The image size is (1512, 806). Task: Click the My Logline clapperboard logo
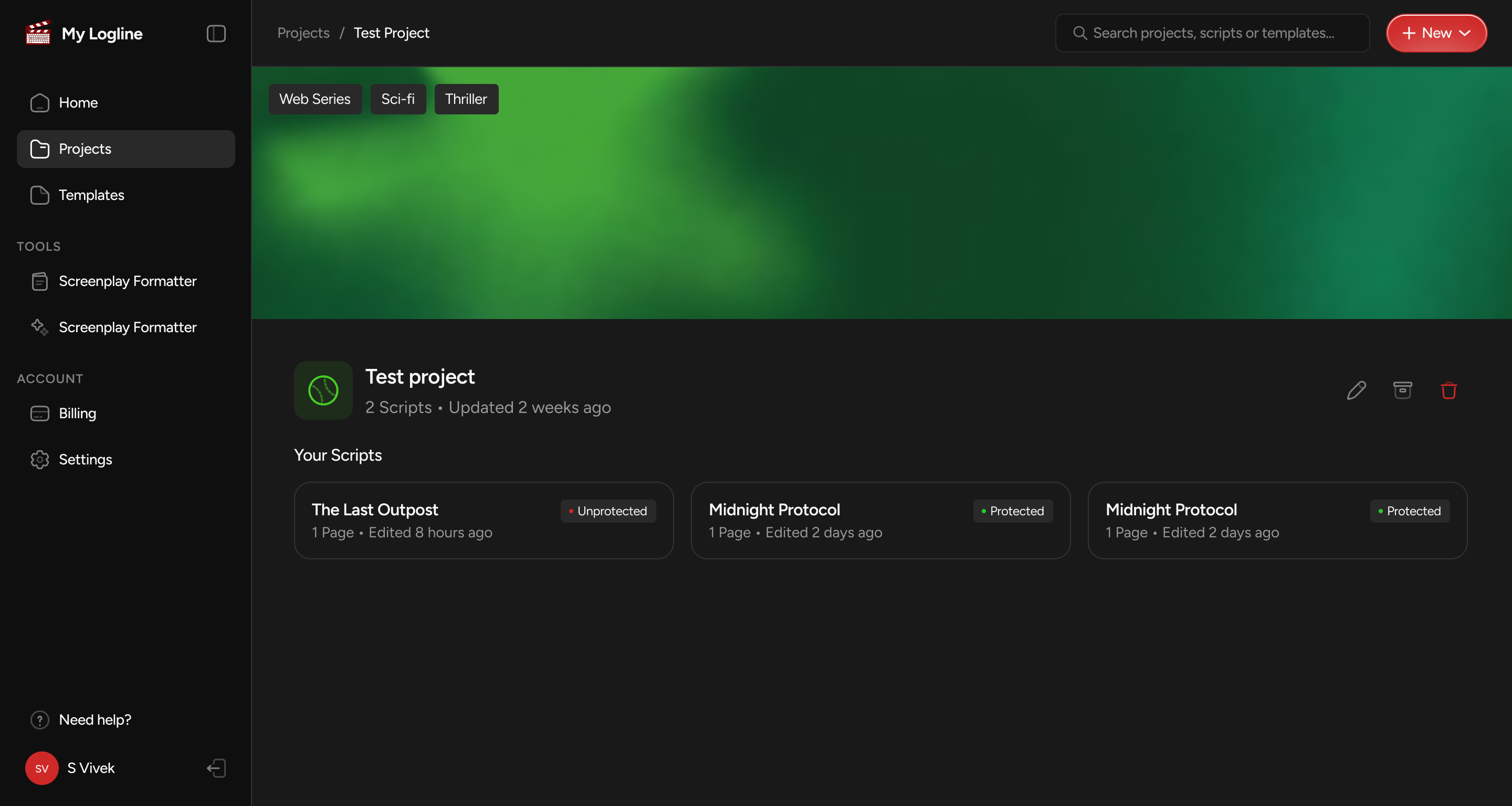[38, 33]
